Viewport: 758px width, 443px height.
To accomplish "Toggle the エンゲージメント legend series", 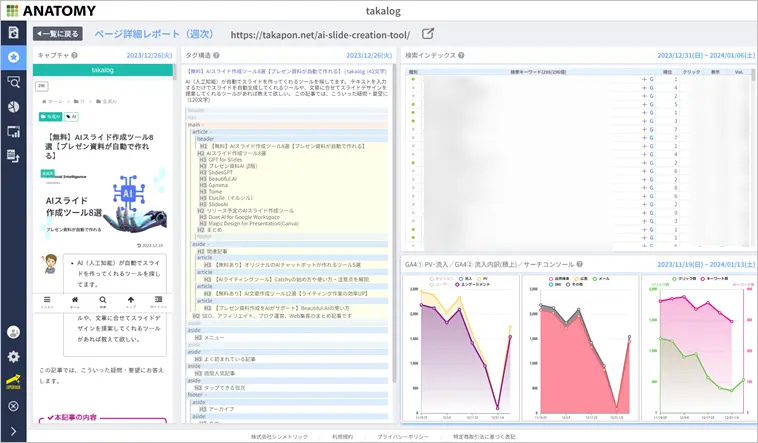I will [x=472, y=284].
